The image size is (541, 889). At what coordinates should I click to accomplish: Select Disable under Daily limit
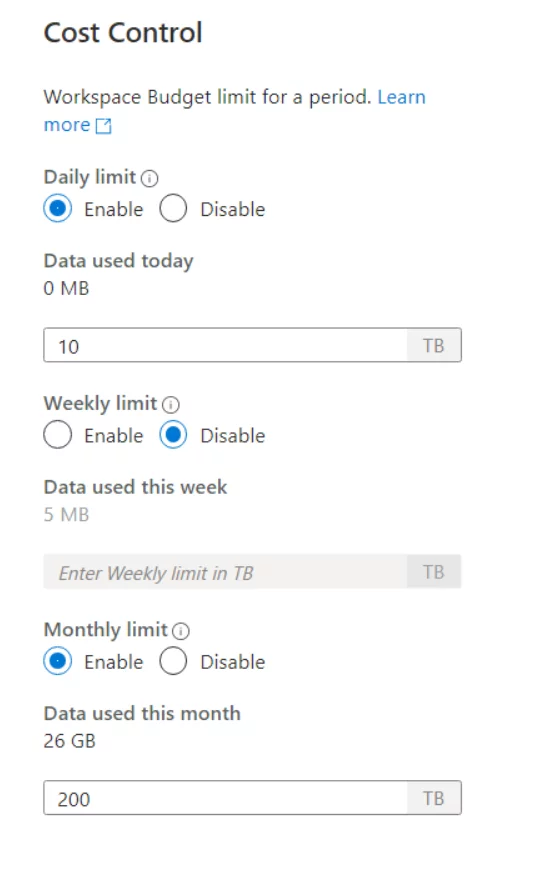pyautogui.click(x=173, y=208)
